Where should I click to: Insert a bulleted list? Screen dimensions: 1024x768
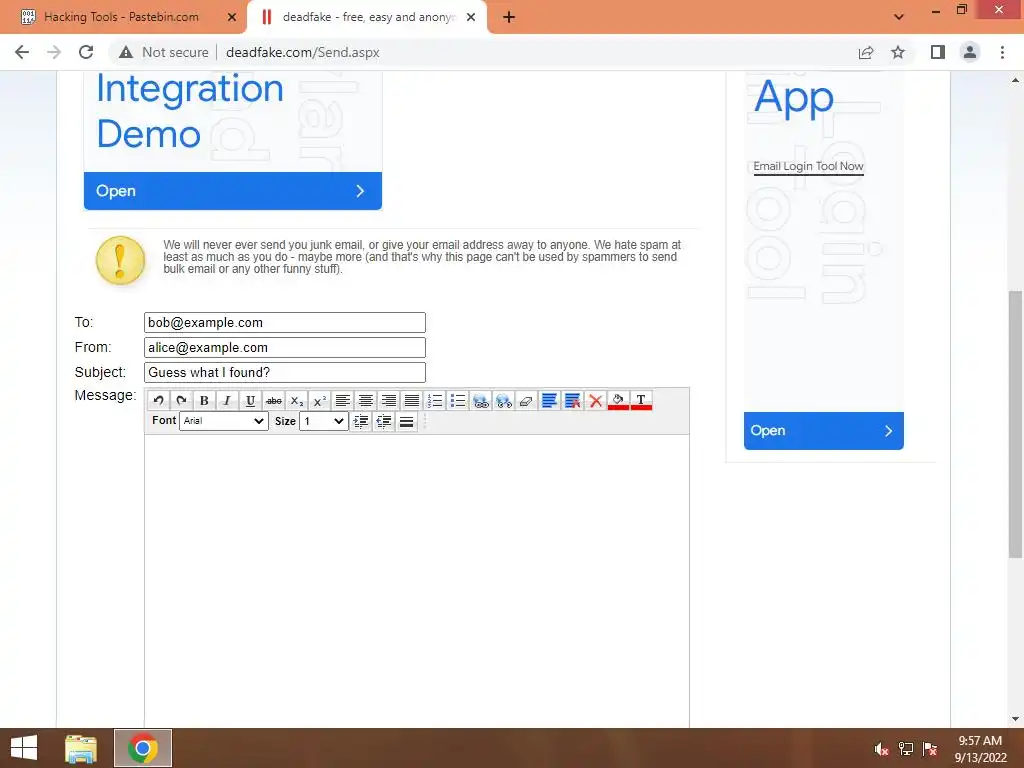pyautogui.click(x=458, y=400)
